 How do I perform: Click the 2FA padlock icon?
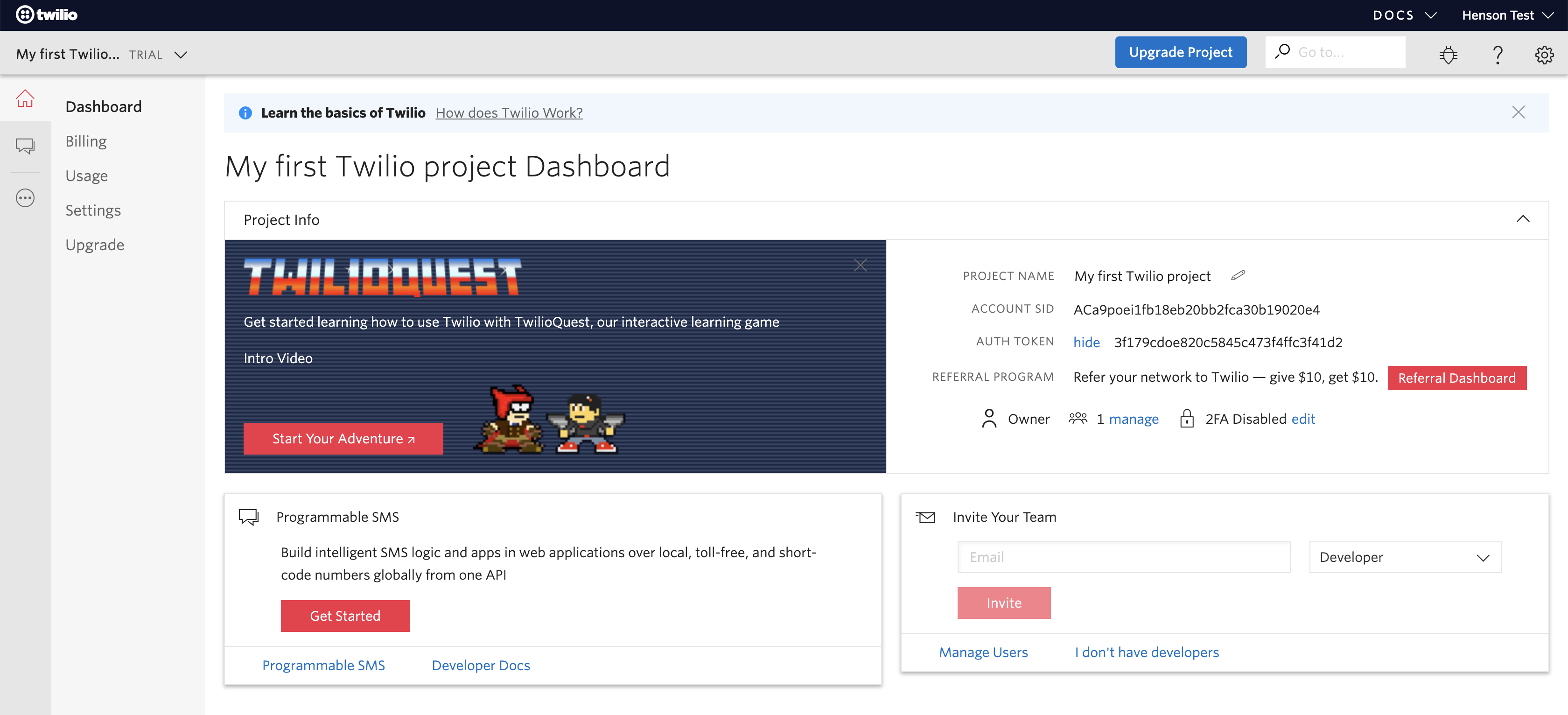[x=1186, y=419]
